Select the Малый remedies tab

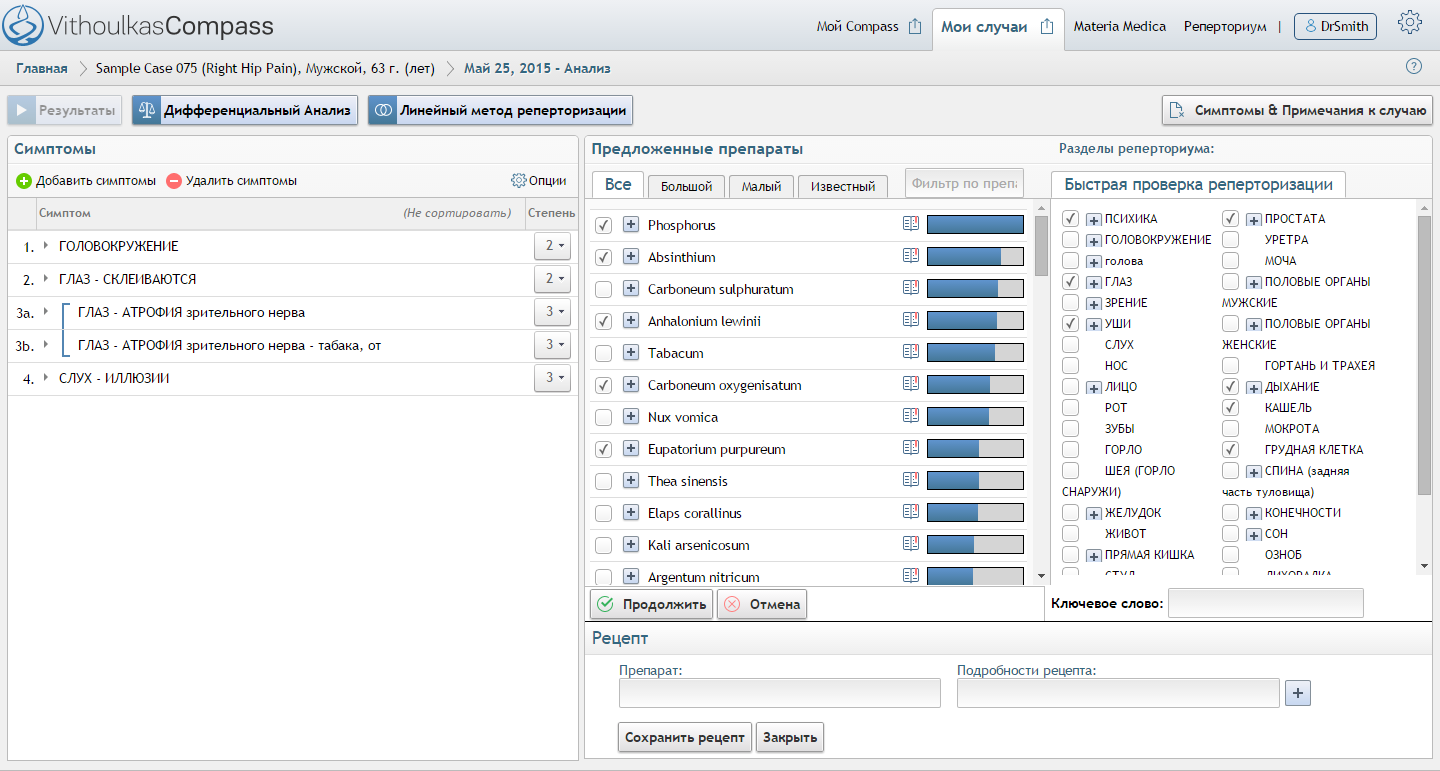coord(761,186)
